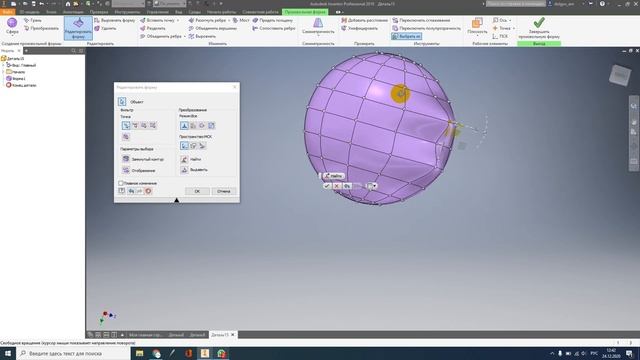Click Объединить вершины tool
The height and width of the screenshot is (360, 640).
[x=212, y=28]
